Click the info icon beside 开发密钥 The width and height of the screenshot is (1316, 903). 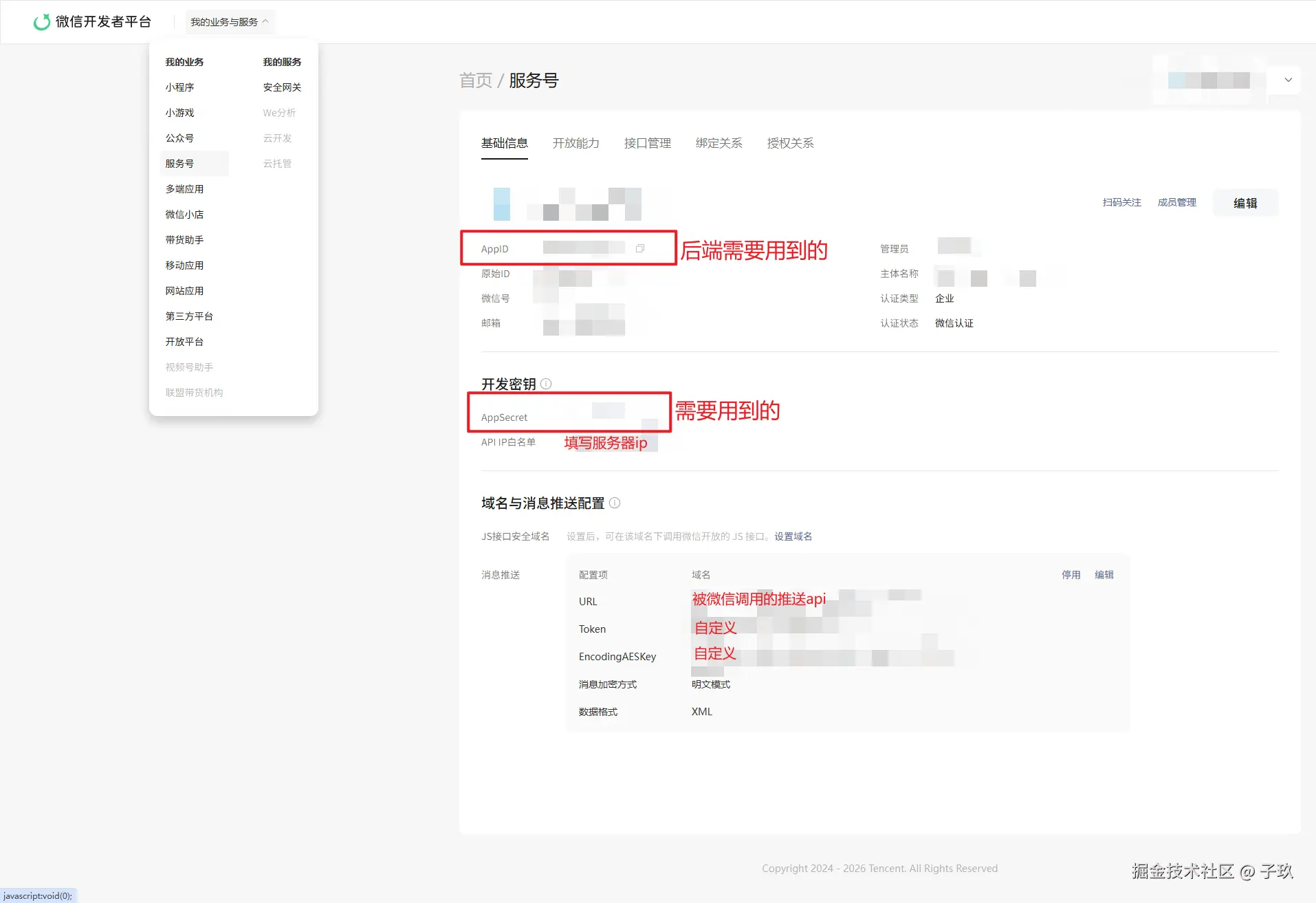point(545,384)
